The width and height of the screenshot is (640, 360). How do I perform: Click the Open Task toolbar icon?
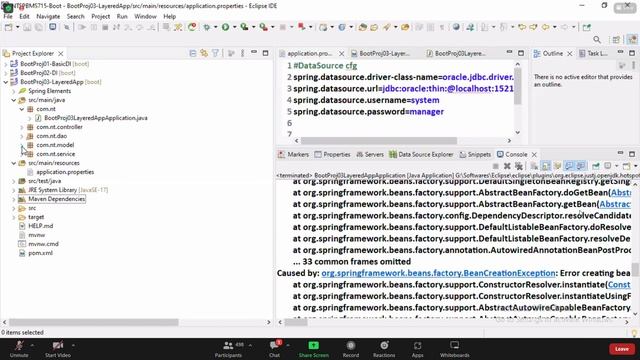pos(374,27)
